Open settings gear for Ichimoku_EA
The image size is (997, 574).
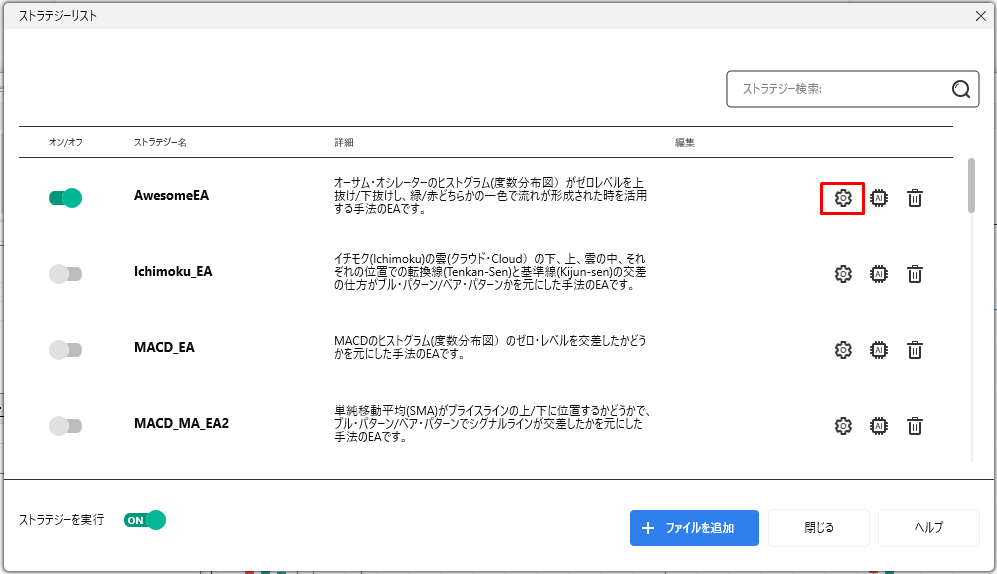pos(842,274)
